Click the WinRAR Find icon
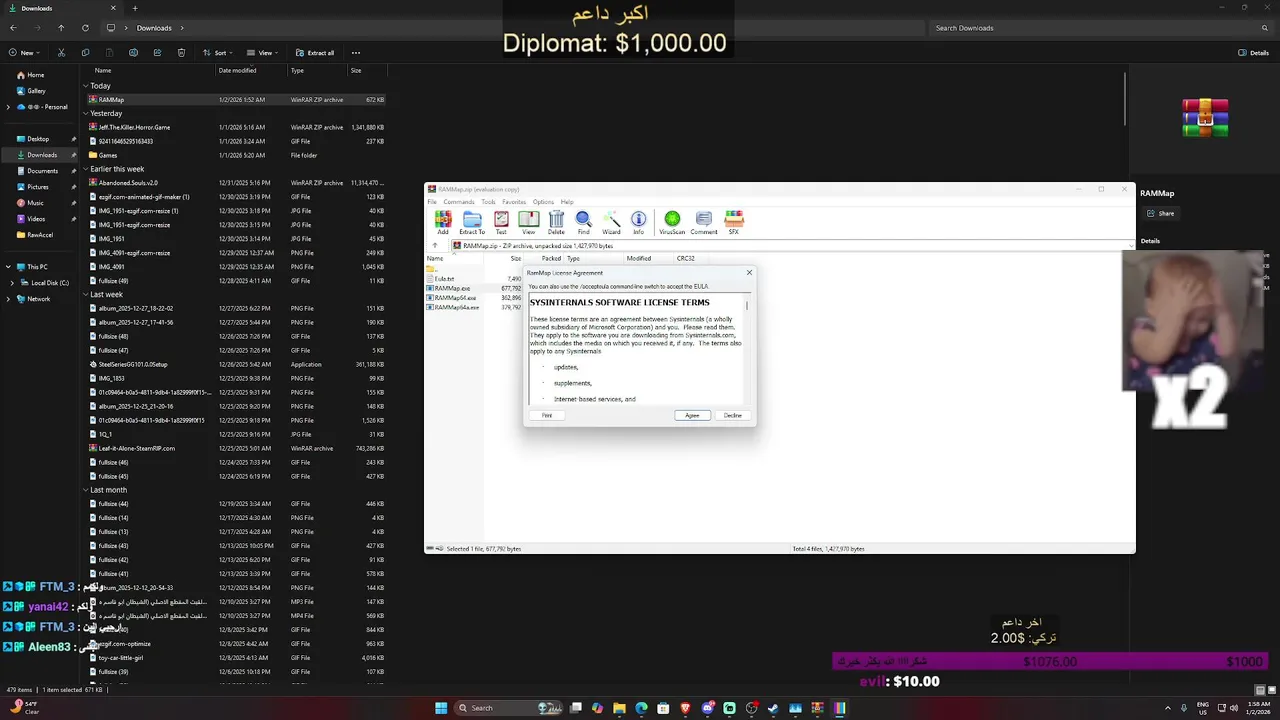The width and height of the screenshot is (1280, 720). click(583, 222)
